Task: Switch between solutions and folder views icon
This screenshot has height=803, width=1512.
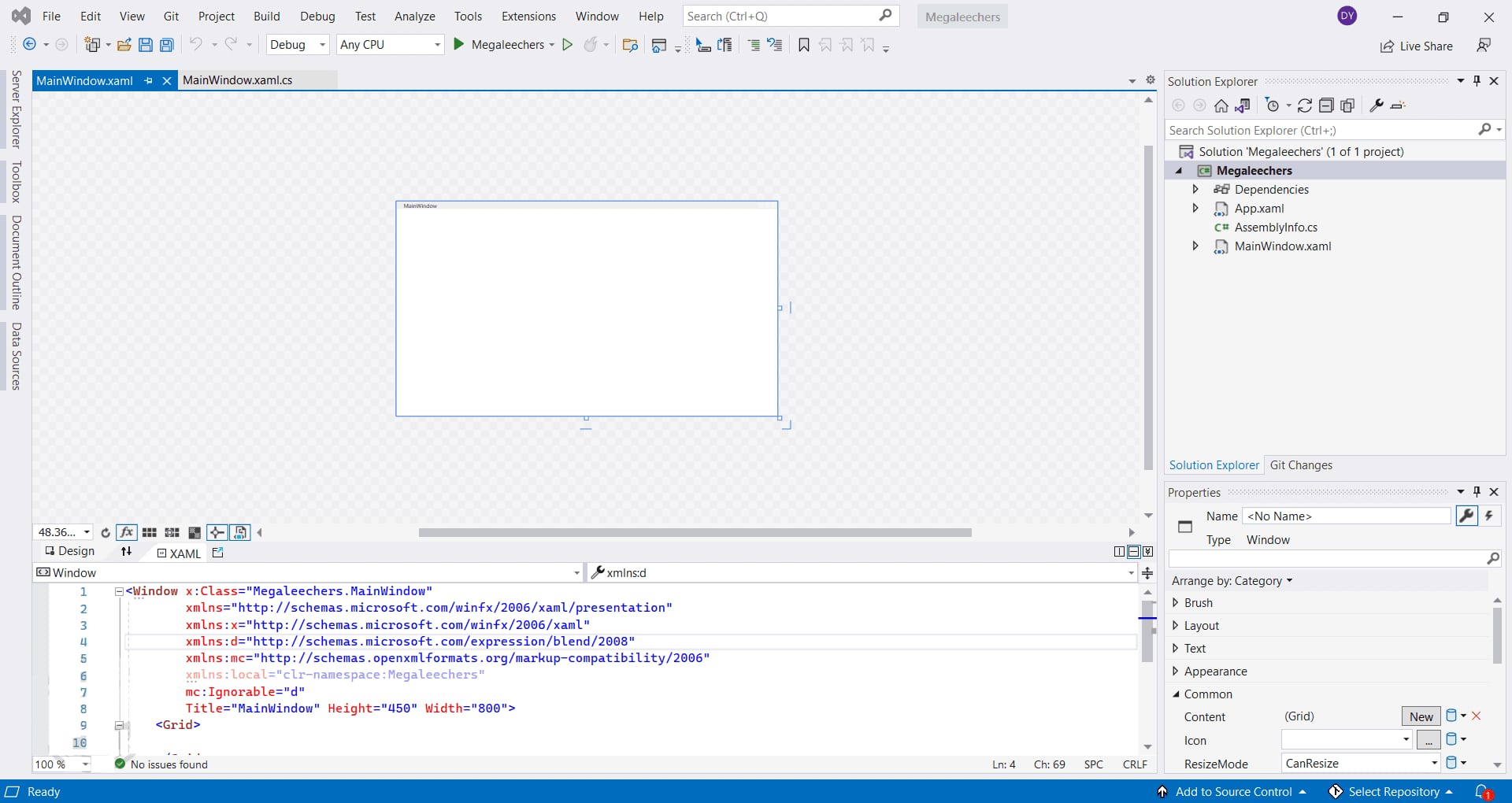Action: point(1243,105)
